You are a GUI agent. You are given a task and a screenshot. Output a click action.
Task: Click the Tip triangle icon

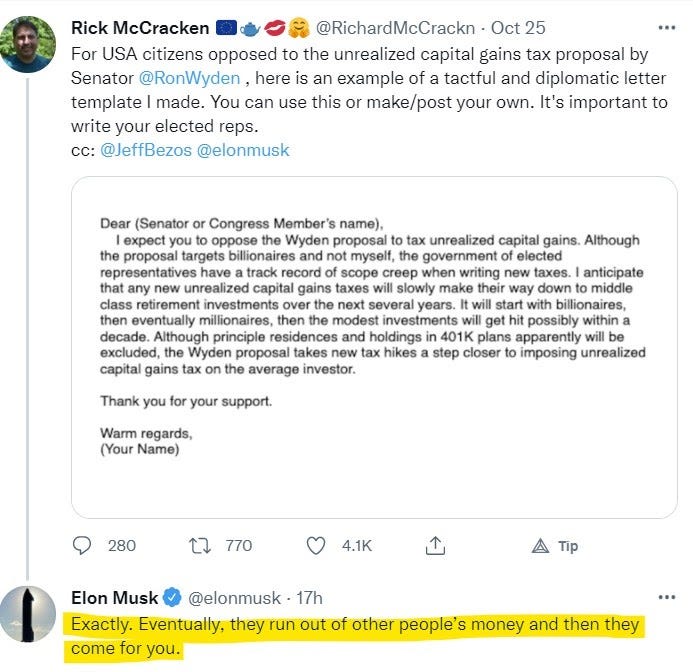click(x=540, y=546)
